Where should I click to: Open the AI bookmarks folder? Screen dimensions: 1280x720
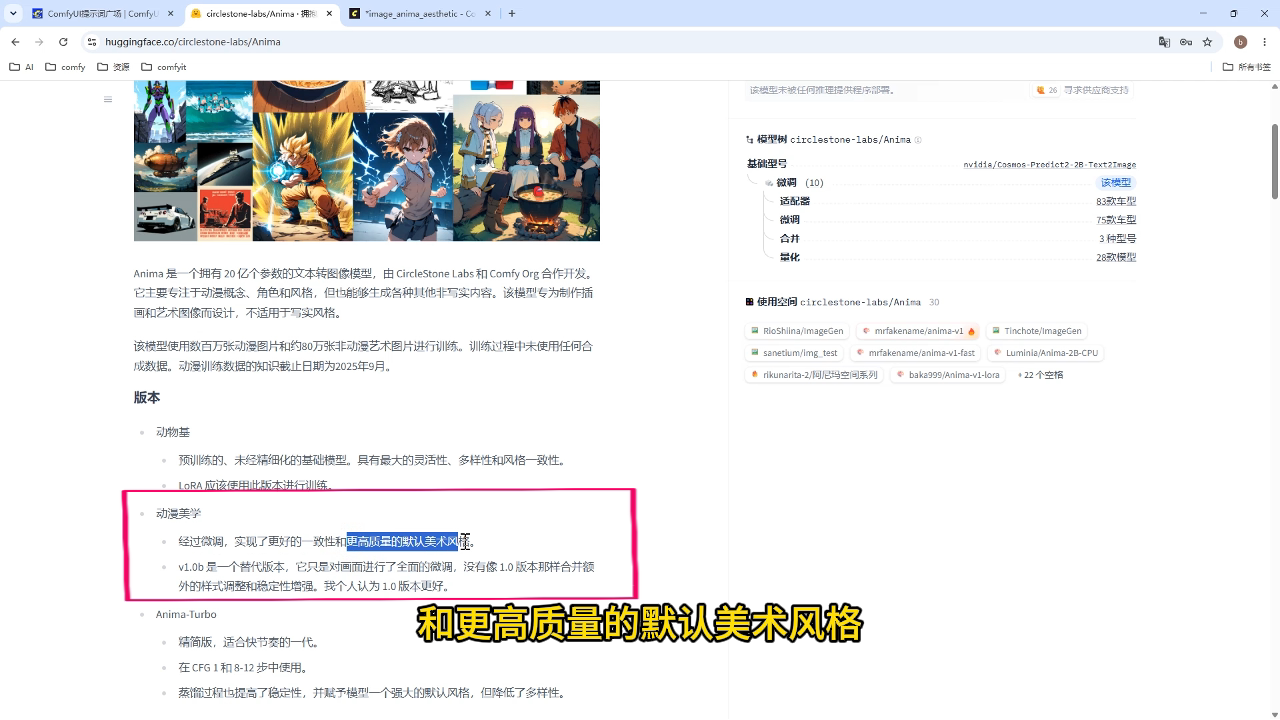coord(21,67)
